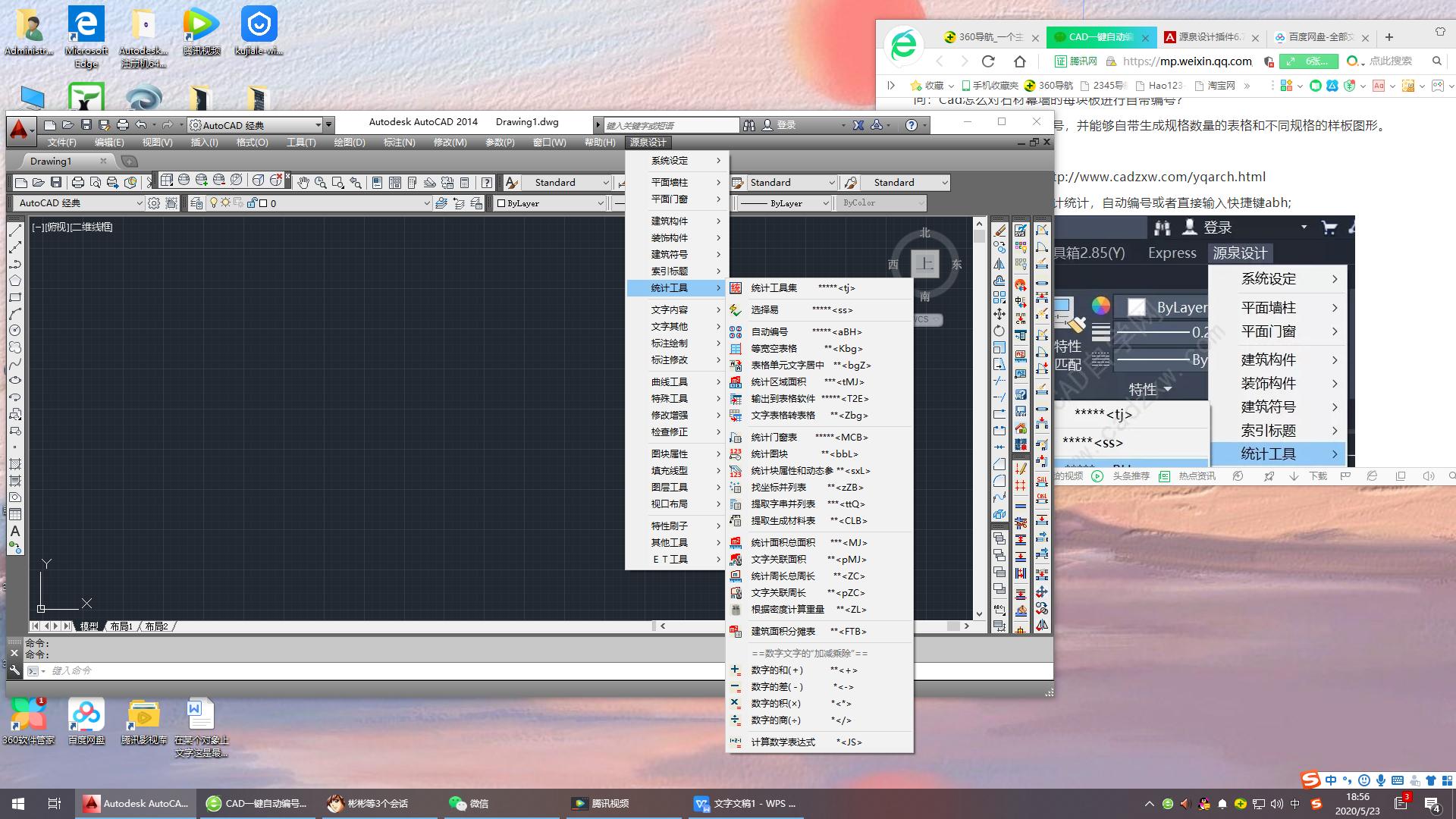This screenshot has height=819, width=1456.
Task: Toggle layer 0 freeze sun icon
Action: [225, 203]
